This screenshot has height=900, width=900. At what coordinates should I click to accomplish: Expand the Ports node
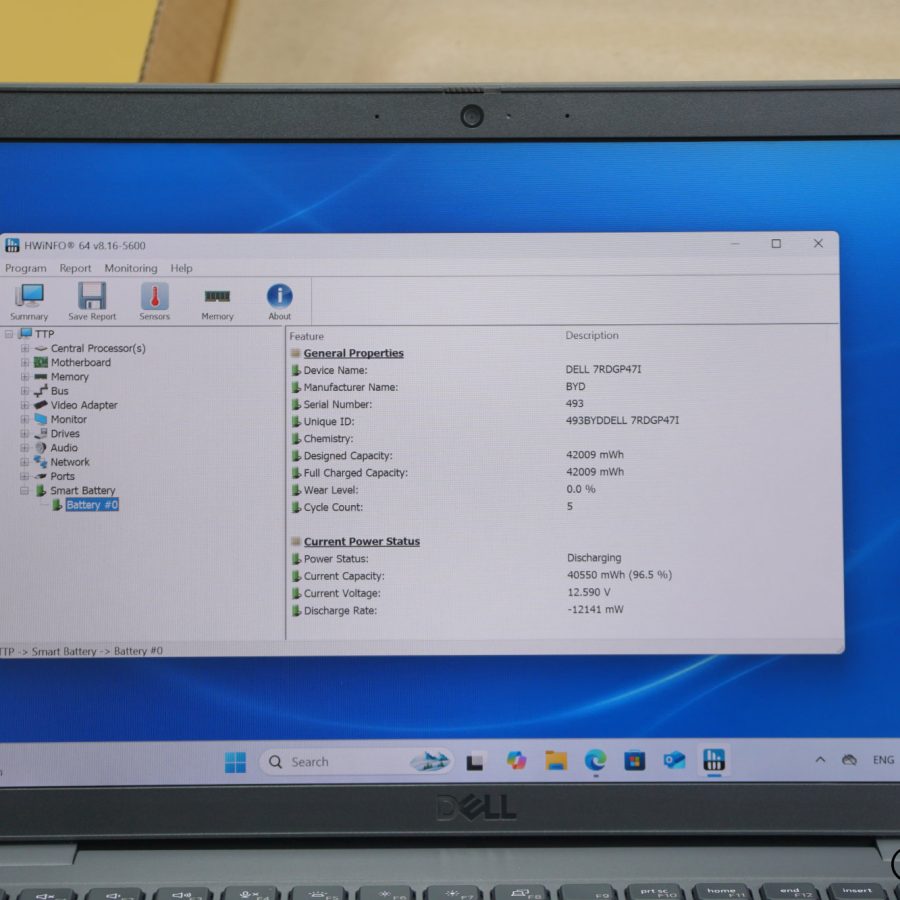tap(25, 476)
